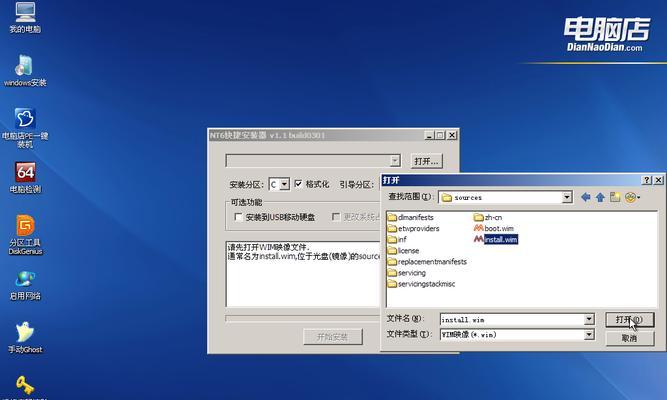Click the help question mark in Open dialog
Viewport: 667px width, 400px height.
[x=647, y=180]
